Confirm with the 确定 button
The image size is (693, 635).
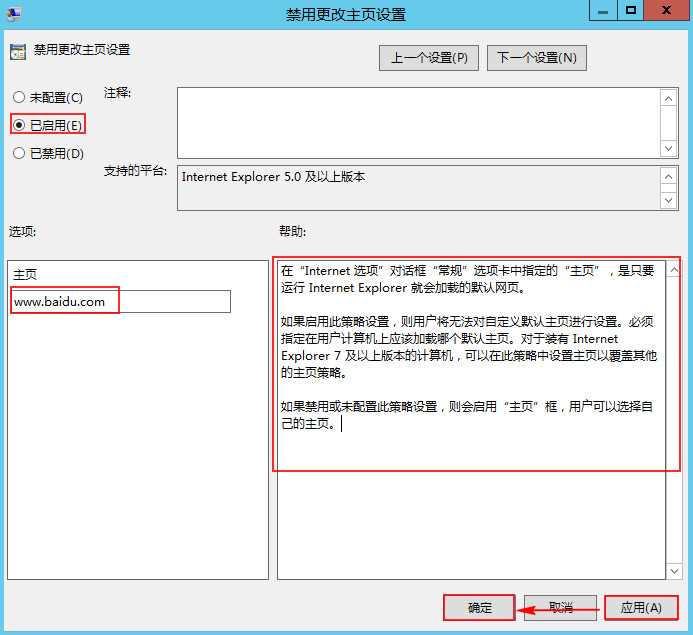pyautogui.click(x=480, y=608)
